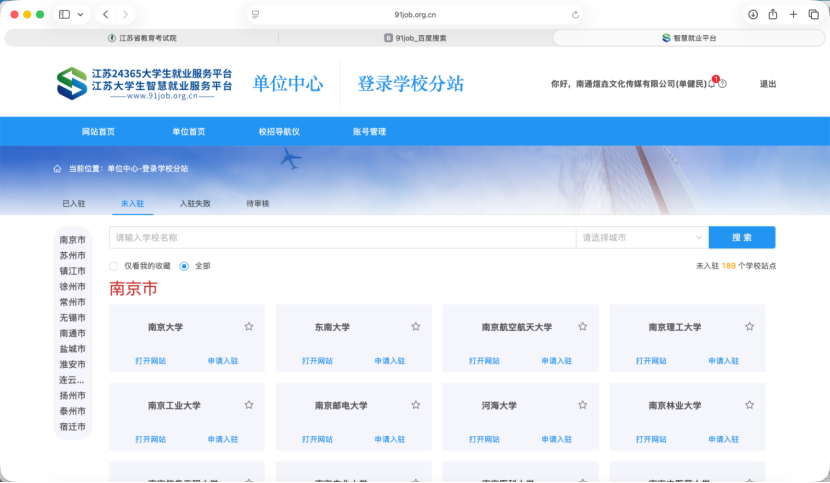Focus the 请输入学校名称 search field

coord(342,237)
